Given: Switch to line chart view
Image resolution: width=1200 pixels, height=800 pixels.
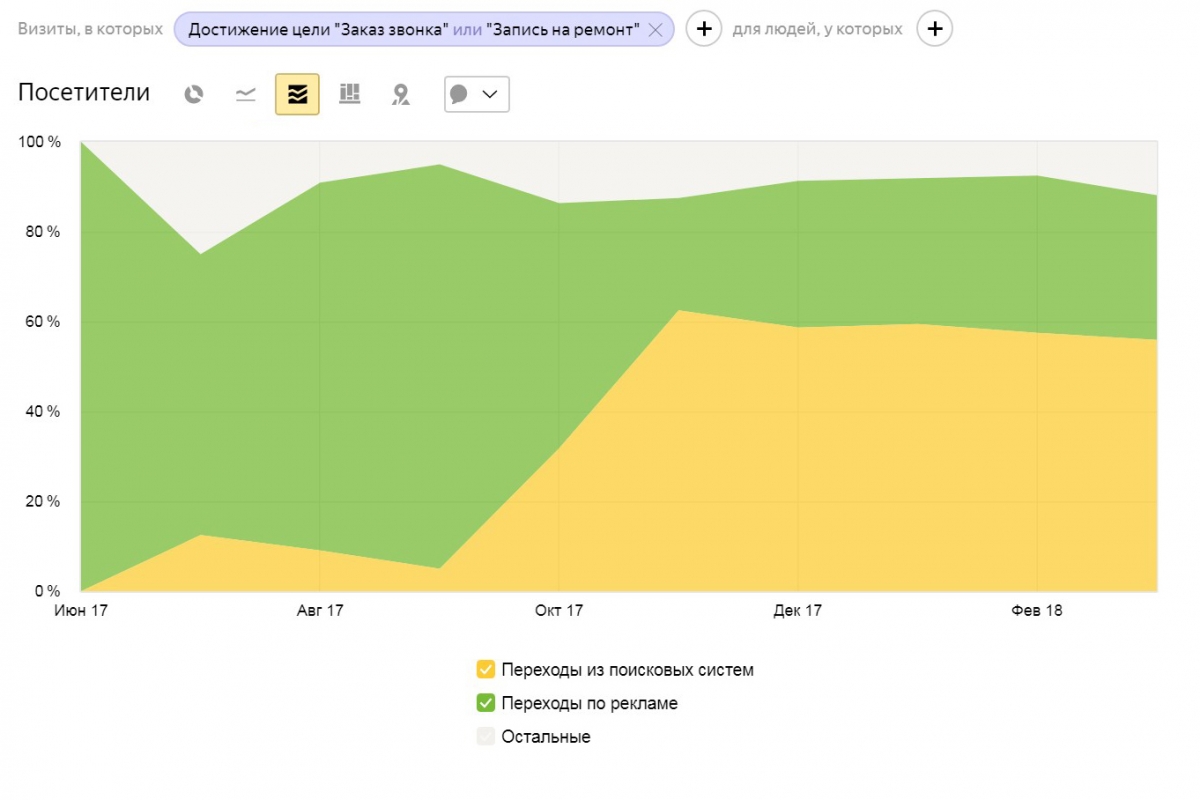Looking at the screenshot, I should 246,94.
